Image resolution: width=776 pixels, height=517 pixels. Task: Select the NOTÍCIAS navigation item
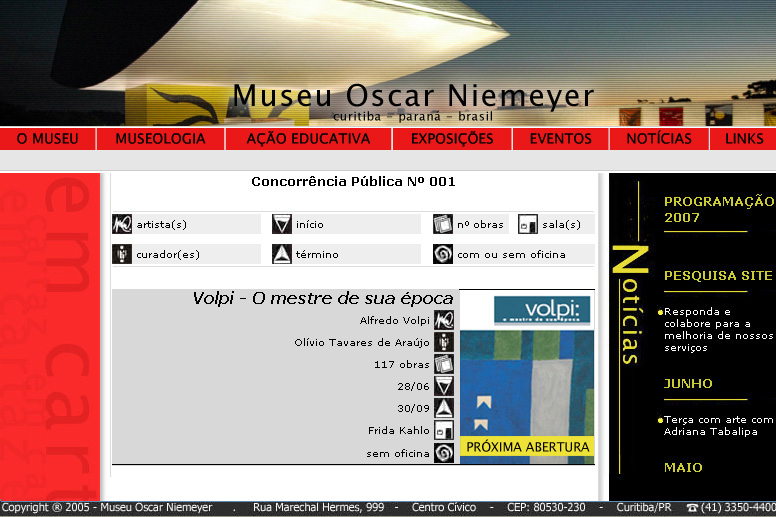click(659, 139)
